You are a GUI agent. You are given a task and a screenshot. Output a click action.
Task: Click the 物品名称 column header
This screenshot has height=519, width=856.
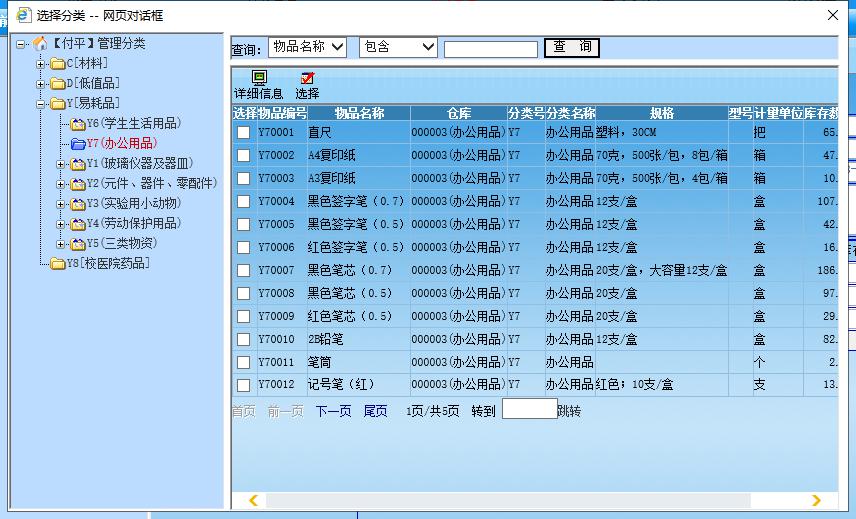pyautogui.click(x=359, y=113)
